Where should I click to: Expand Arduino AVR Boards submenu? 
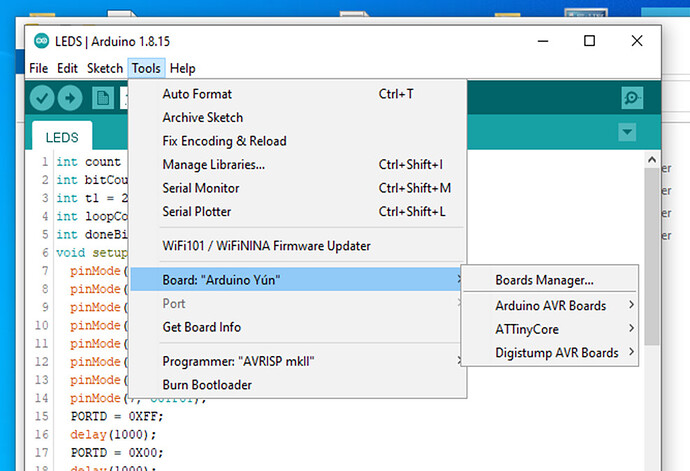coord(550,305)
